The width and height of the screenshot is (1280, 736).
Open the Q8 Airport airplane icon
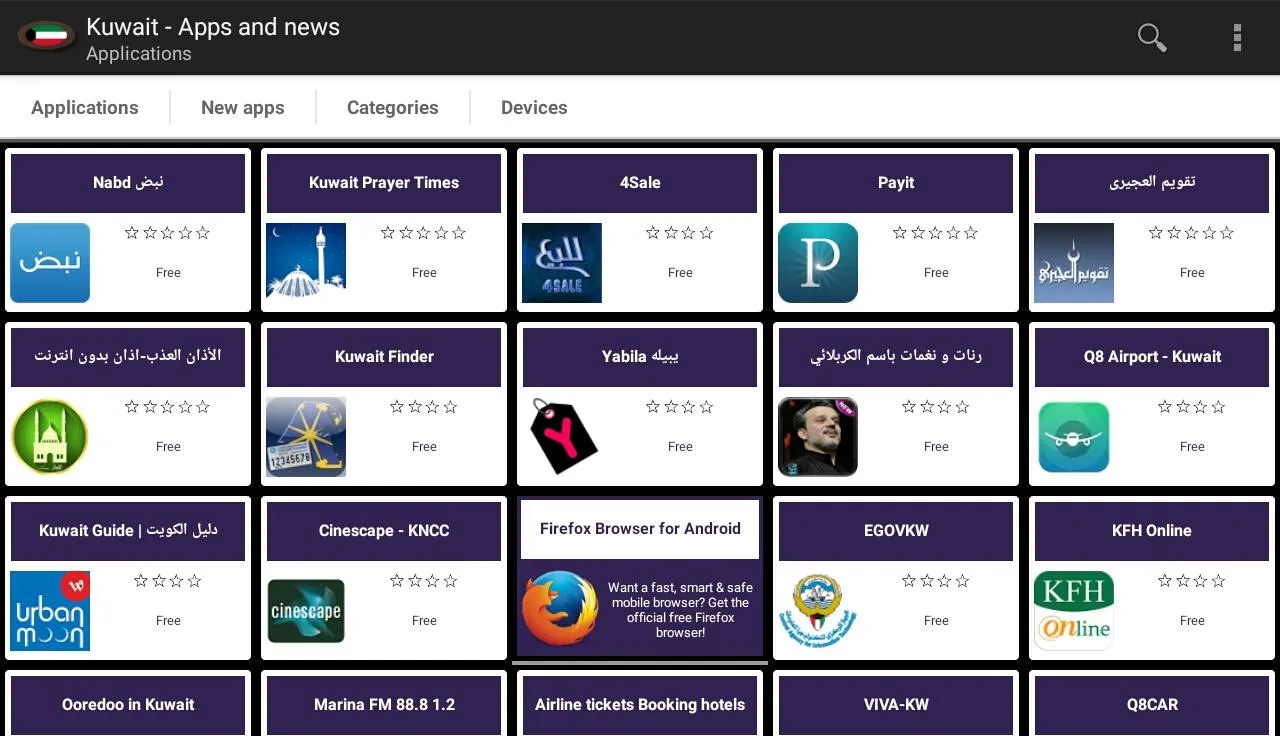point(1074,437)
